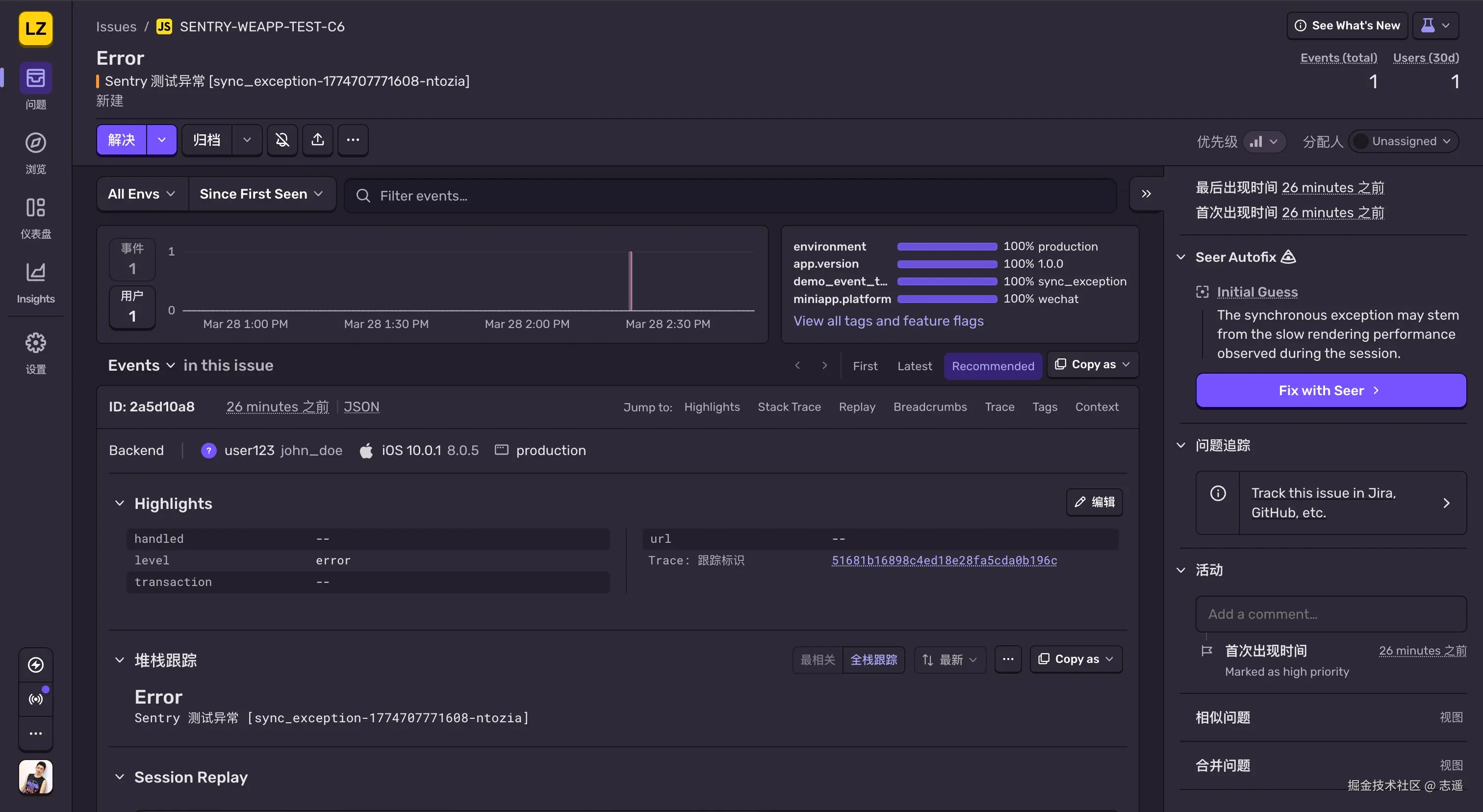Viewport: 1483px width, 812px height.
Task: Jump to the Stack Trace section
Action: click(789, 407)
